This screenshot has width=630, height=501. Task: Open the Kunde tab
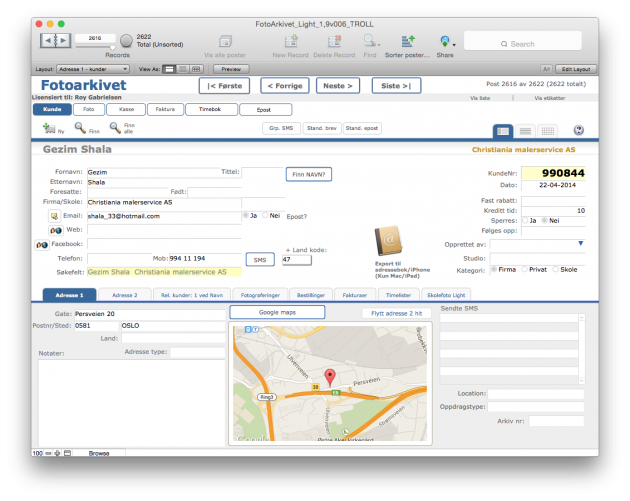(x=52, y=109)
